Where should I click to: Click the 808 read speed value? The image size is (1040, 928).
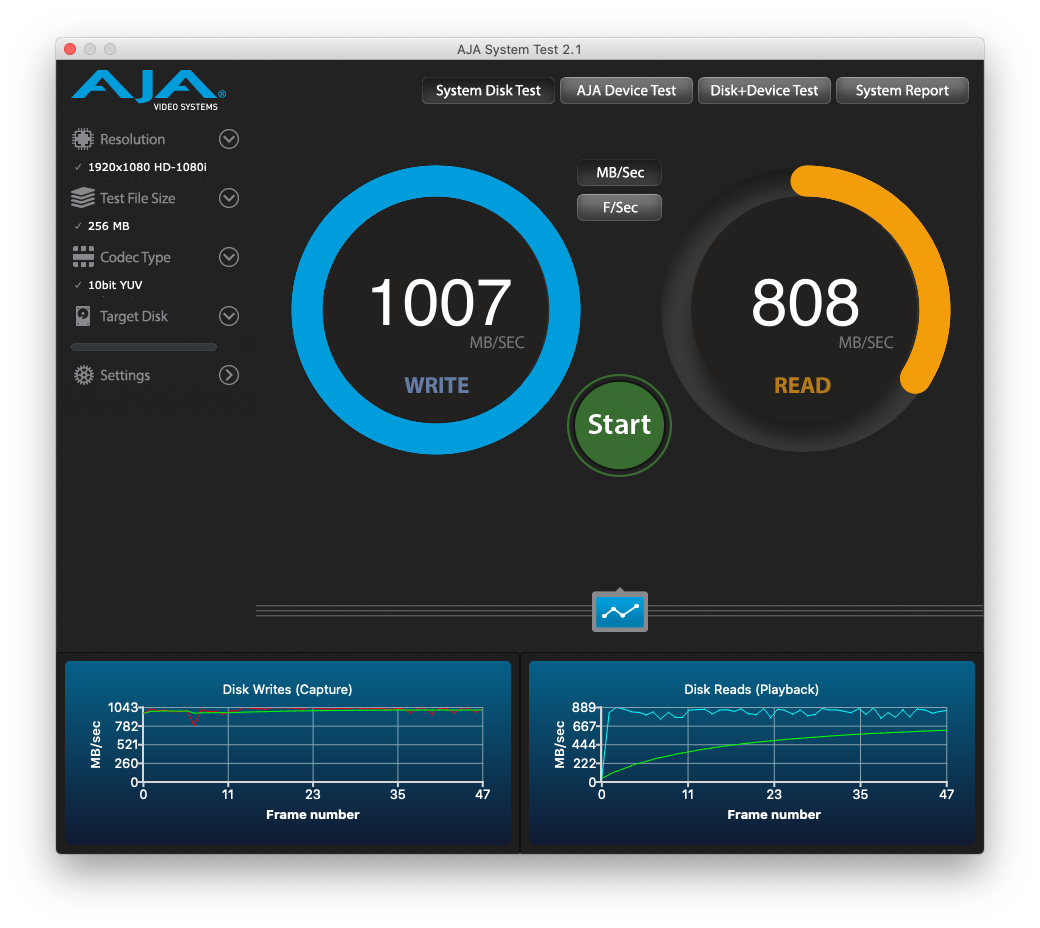805,302
